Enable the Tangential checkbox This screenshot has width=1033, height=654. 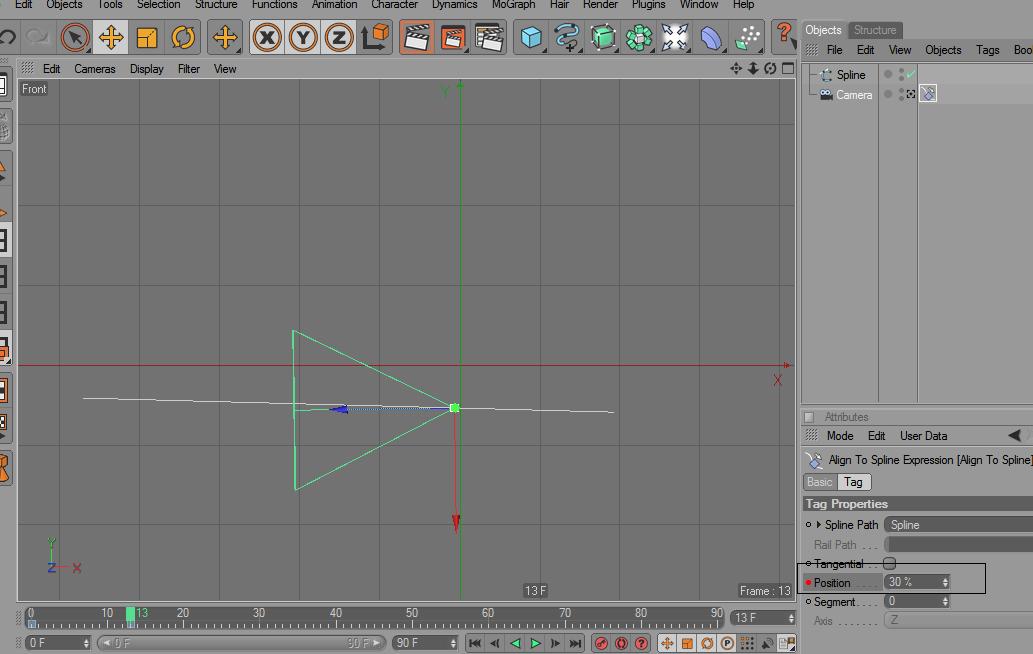(x=889, y=564)
